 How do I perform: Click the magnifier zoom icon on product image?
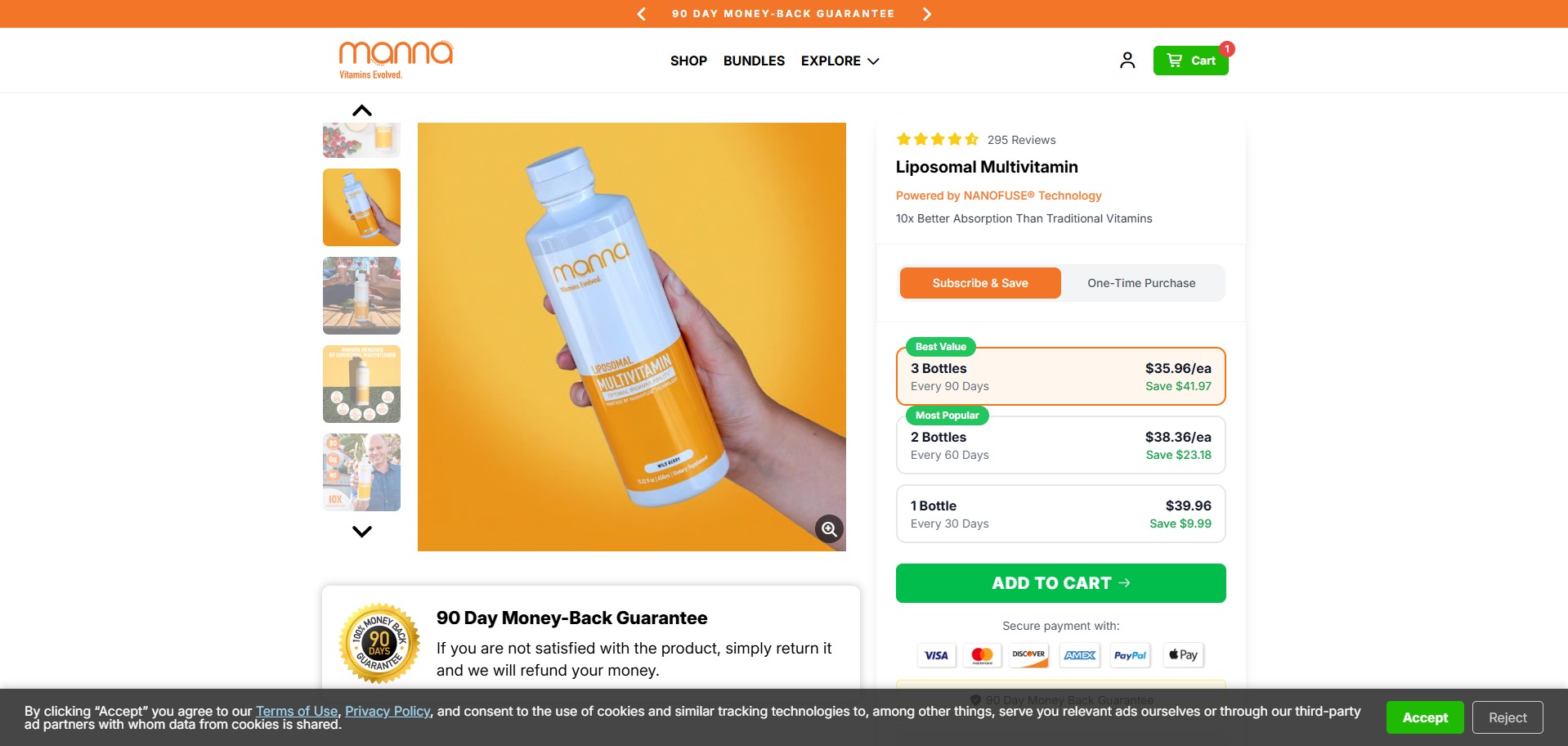[829, 529]
